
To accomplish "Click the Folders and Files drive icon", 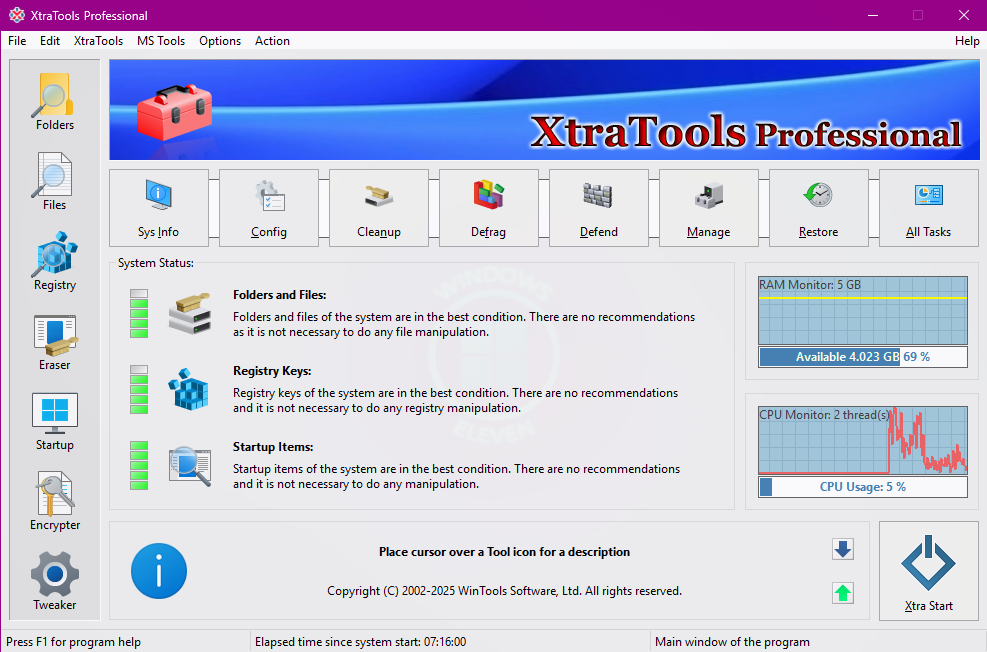I will point(189,313).
